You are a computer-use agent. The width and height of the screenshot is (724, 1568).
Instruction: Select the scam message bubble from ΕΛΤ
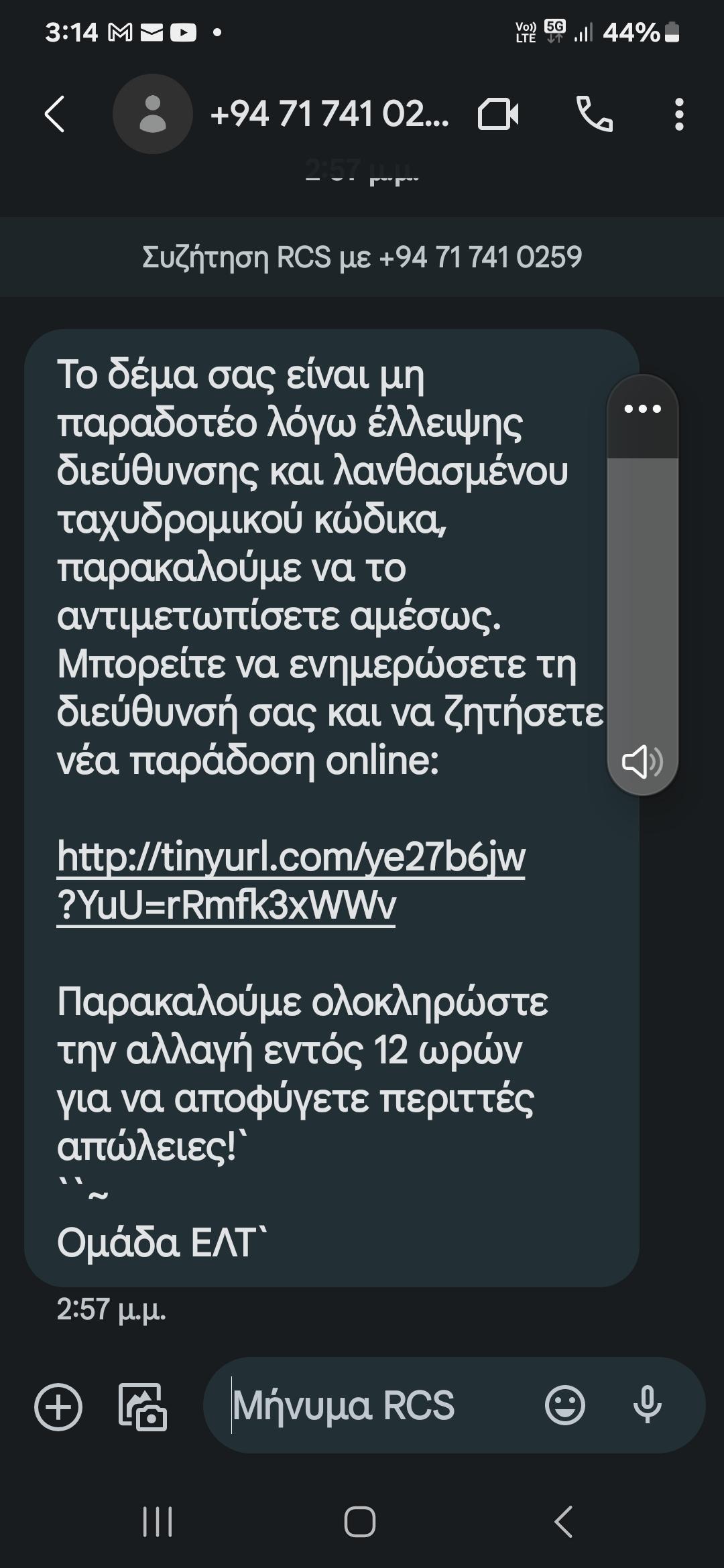[332, 808]
